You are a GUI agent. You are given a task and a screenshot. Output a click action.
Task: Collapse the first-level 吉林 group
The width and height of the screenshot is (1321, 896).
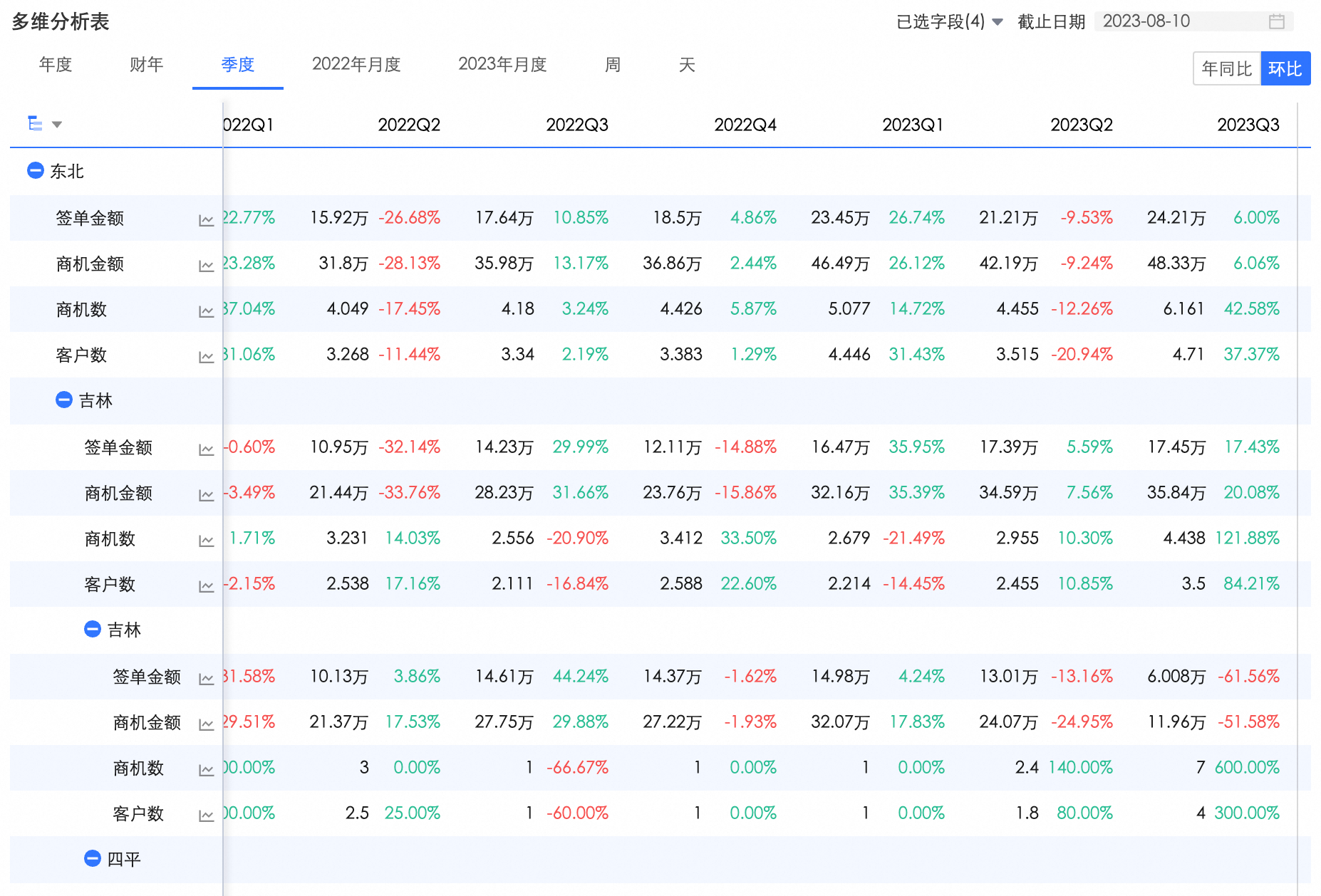(64, 400)
